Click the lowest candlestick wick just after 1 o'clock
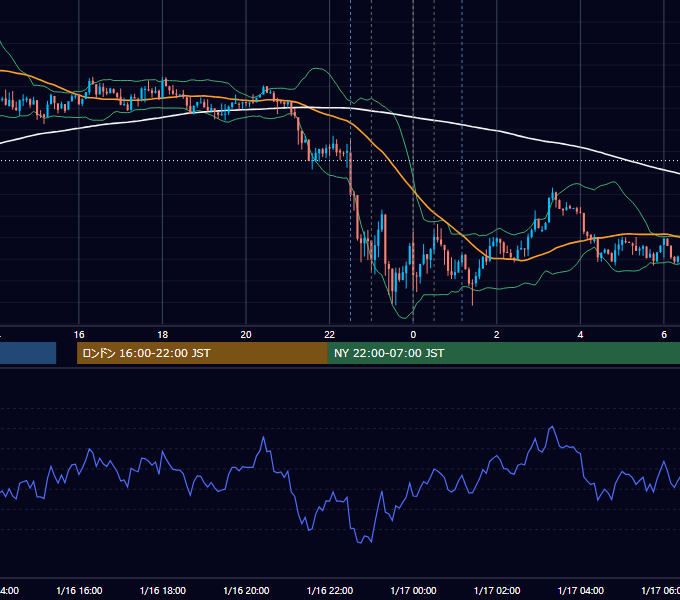 (x=472, y=295)
